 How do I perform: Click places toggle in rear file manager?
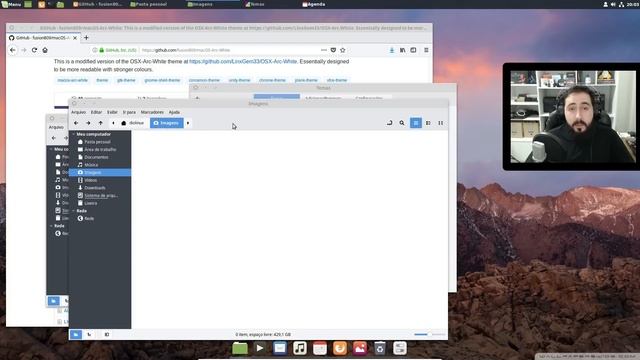tap(53, 301)
